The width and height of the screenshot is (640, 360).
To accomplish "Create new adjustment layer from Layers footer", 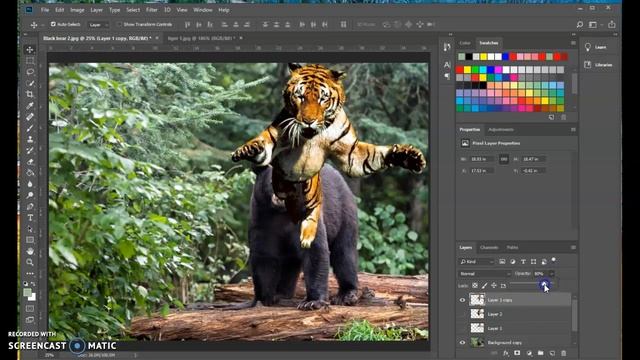I will point(529,353).
